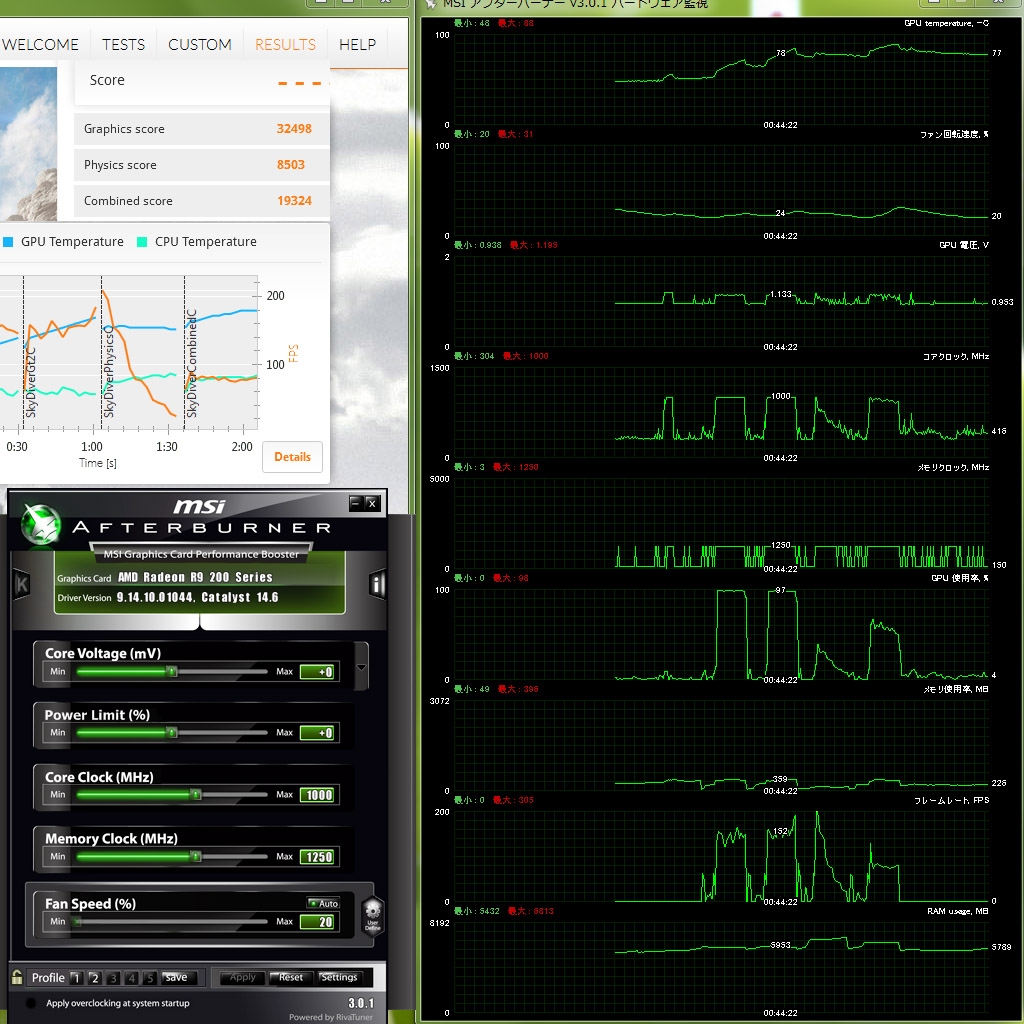Click the Reset button in Afterburner
This screenshot has height=1024, width=1024.
[x=290, y=978]
